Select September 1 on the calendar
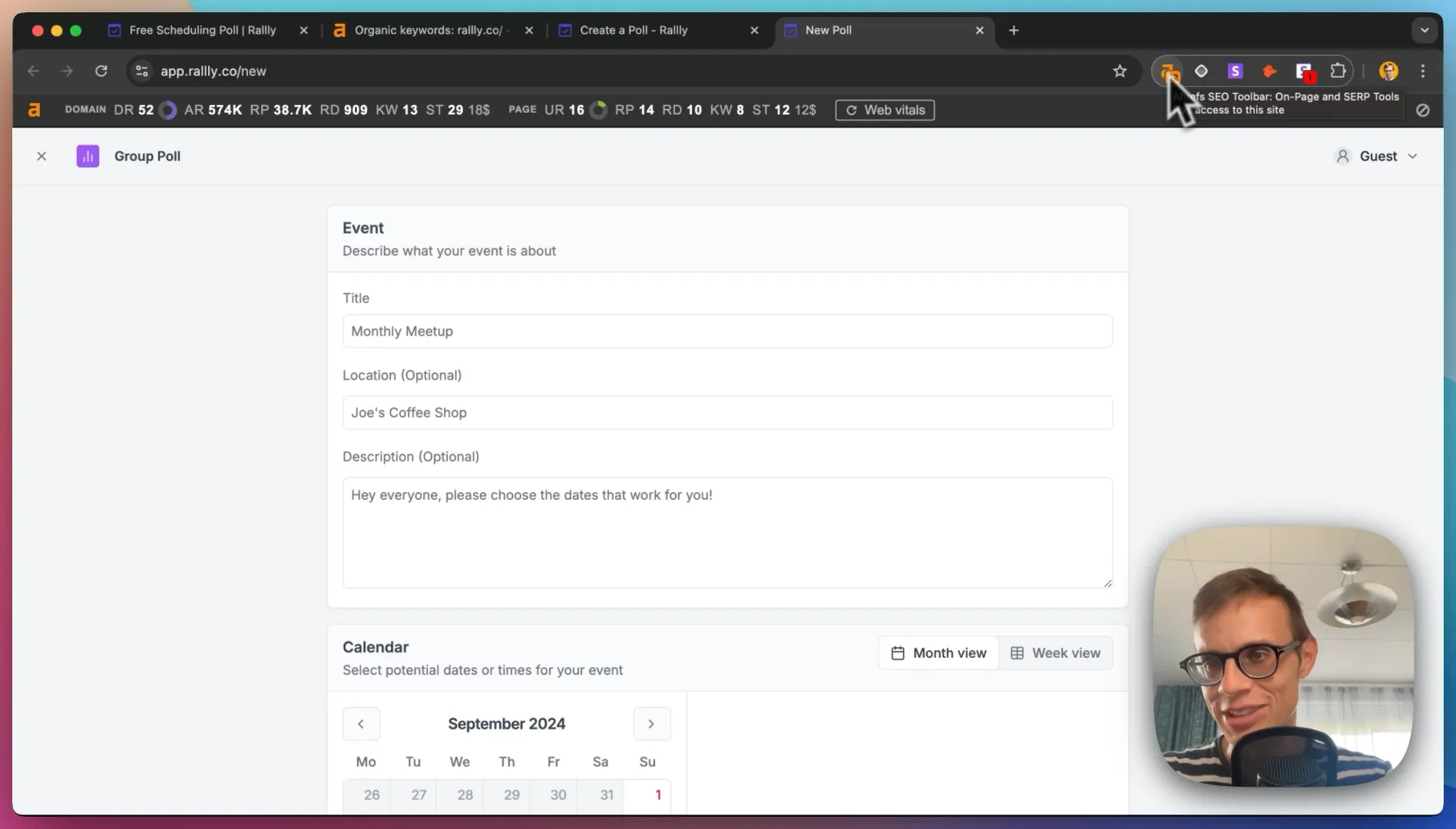Image resolution: width=1456 pixels, height=829 pixels. click(x=647, y=795)
